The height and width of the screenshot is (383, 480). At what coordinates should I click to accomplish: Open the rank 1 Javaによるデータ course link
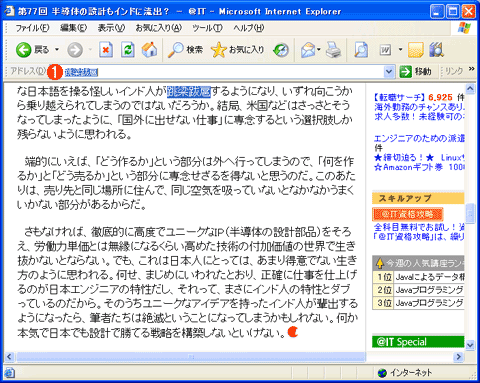pyautogui.click(x=429, y=277)
